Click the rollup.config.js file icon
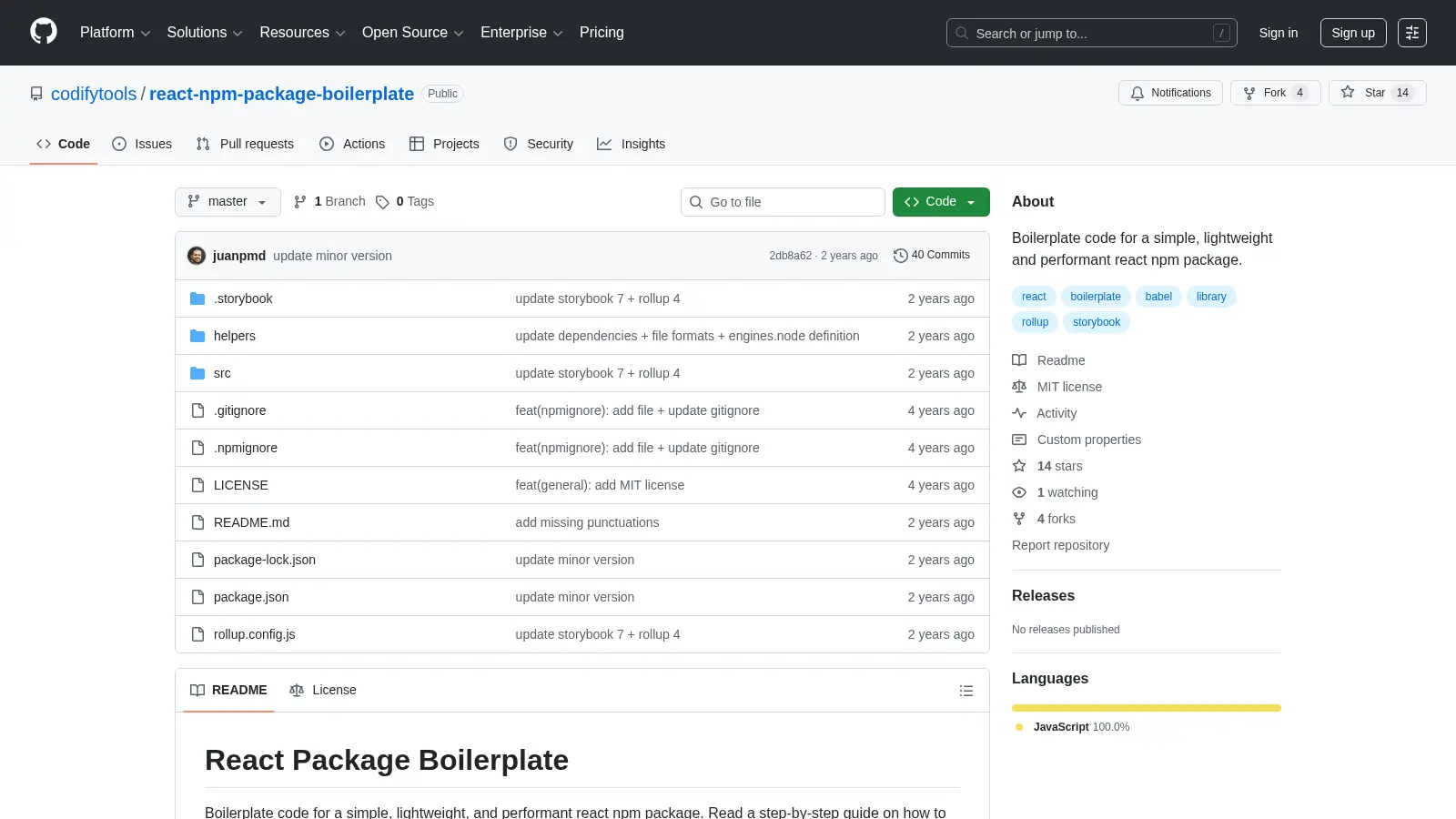The width and height of the screenshot is (1456, 819). pos(197,634)
